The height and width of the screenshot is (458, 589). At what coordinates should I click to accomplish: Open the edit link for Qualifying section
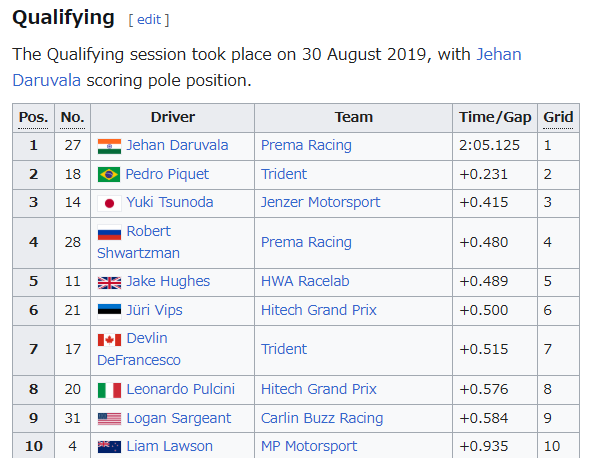point(149,20)
